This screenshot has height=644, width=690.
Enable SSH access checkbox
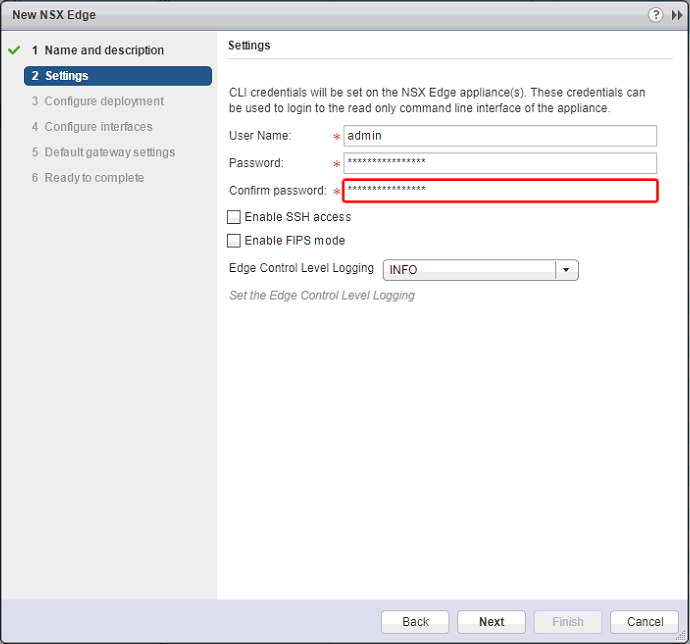click(234, 217)
